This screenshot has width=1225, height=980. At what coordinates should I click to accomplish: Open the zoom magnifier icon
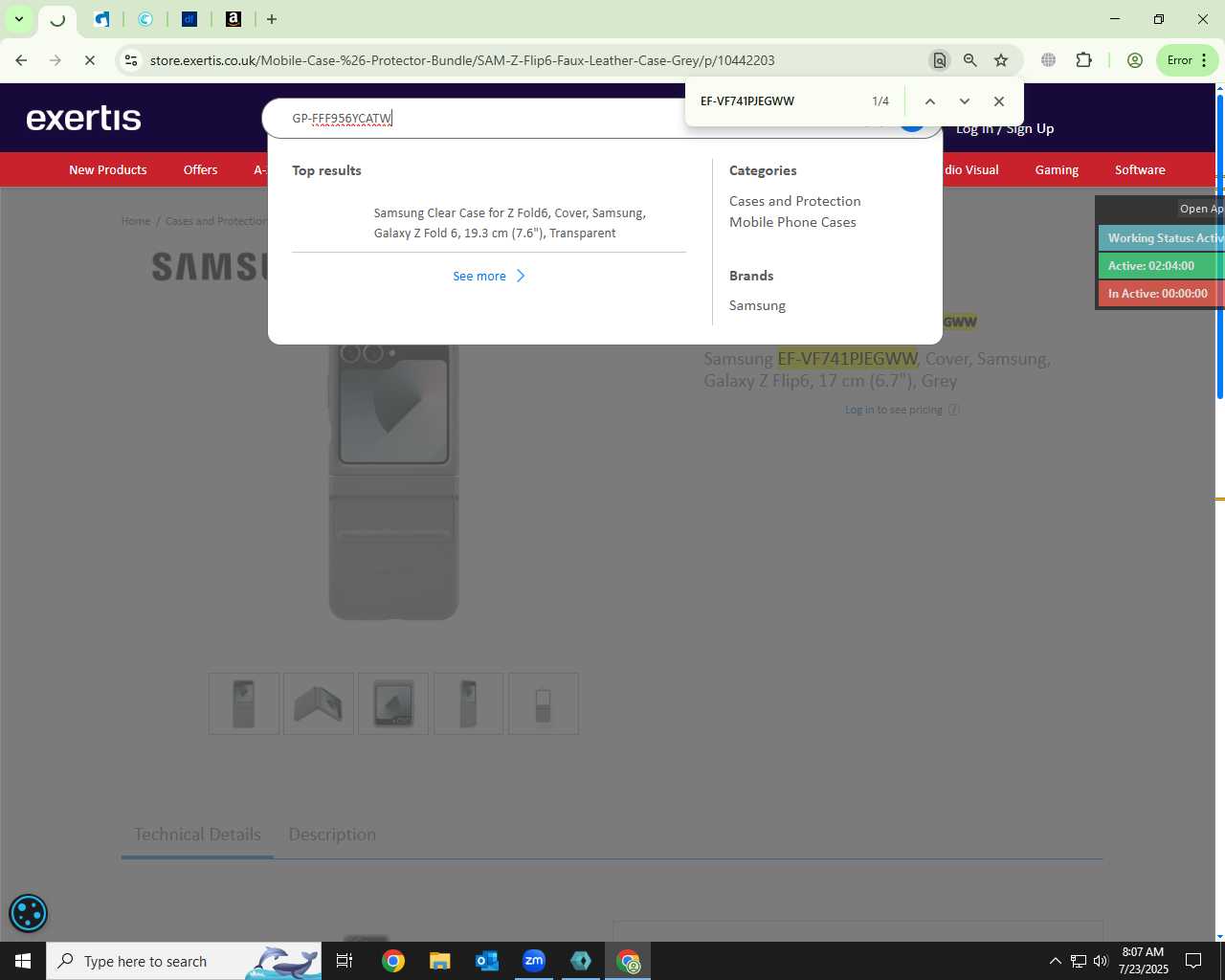970,60
